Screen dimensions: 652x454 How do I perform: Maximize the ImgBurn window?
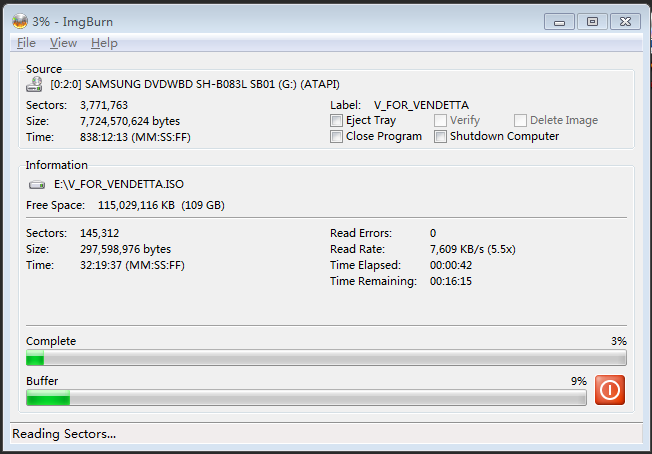(592, 22)
